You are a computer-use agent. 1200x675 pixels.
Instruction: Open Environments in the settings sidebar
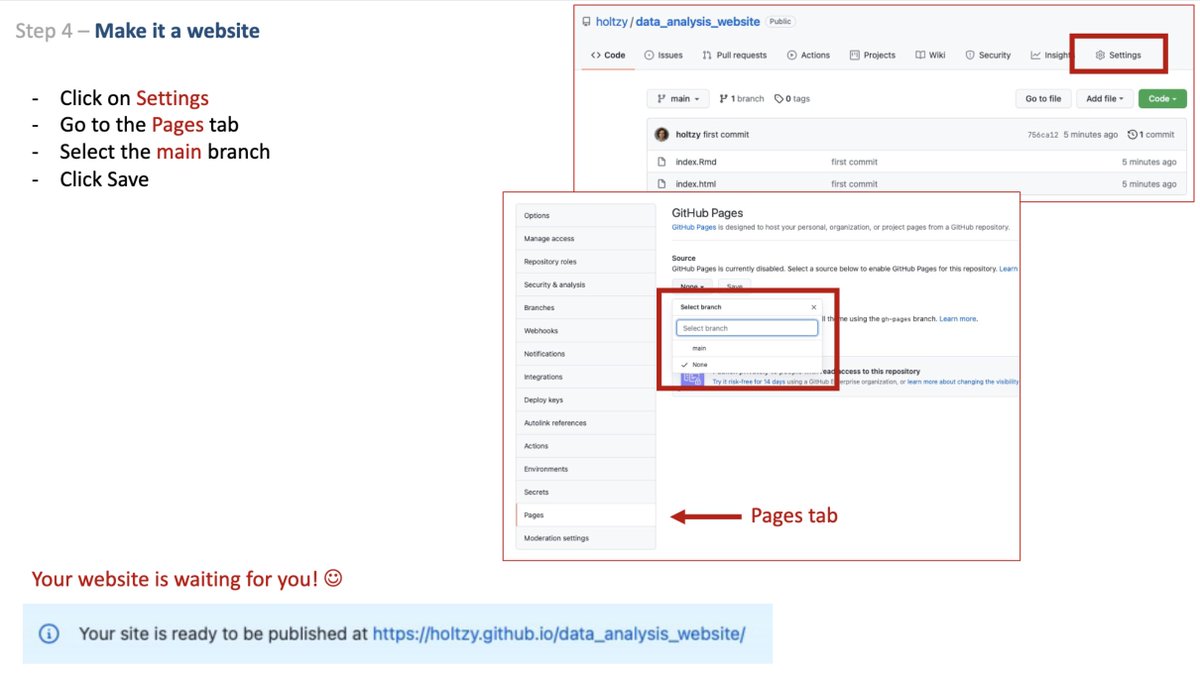[586, 469]
